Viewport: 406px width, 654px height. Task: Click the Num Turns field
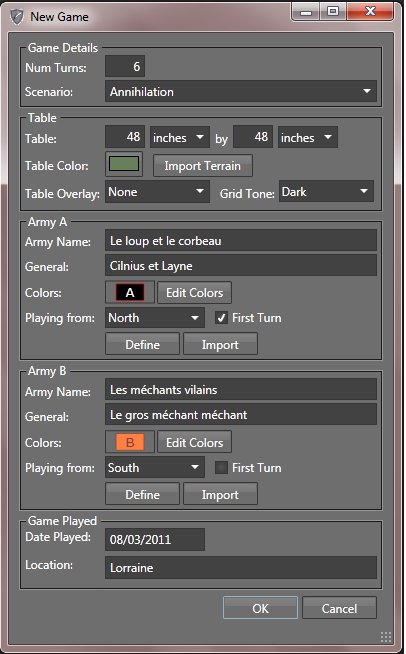[x=125, y=66]
